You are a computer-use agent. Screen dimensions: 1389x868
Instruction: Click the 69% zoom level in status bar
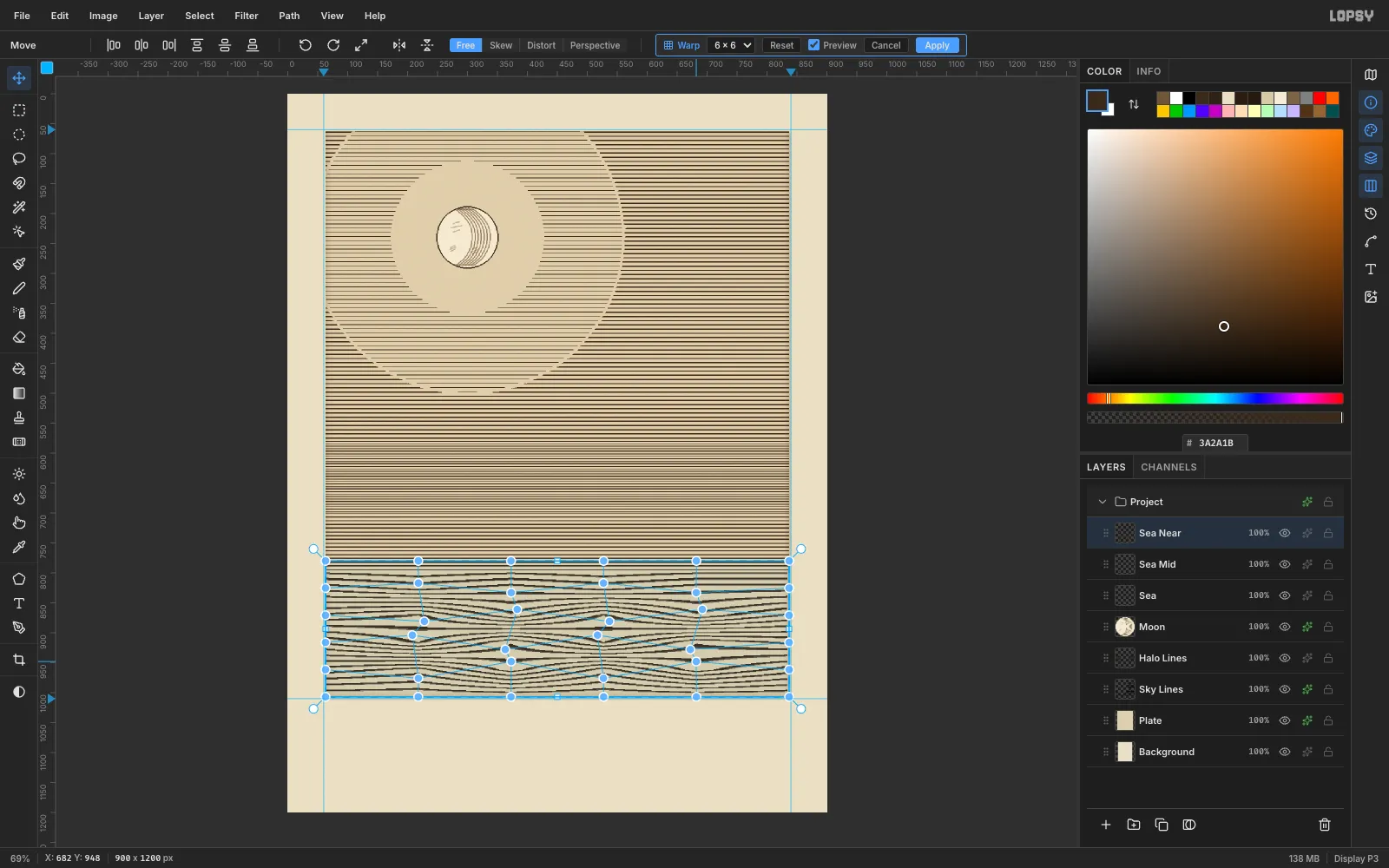pos(20,858)
